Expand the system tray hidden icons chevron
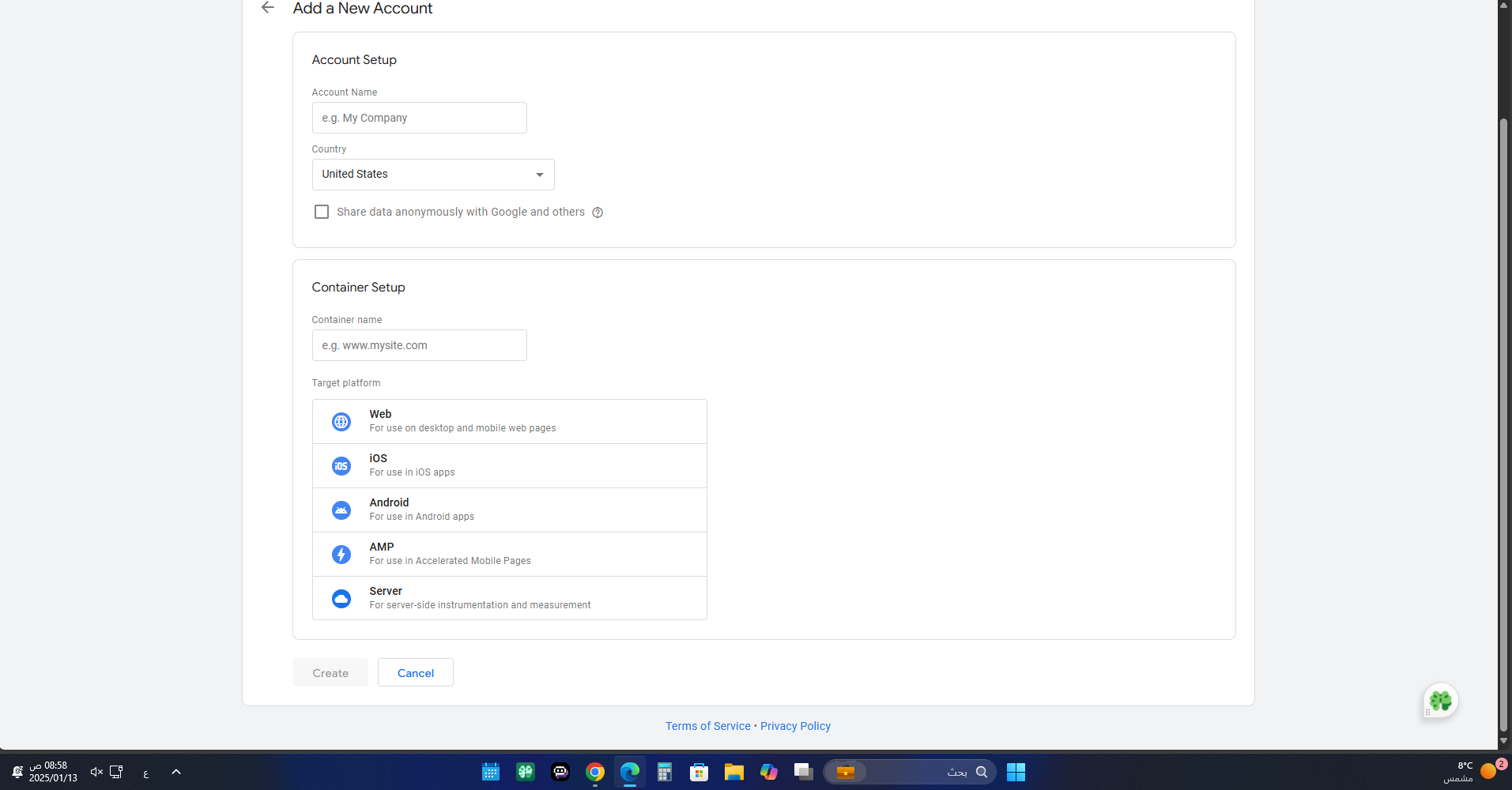This screenshot has width=1512, height=790. [176, 772]
